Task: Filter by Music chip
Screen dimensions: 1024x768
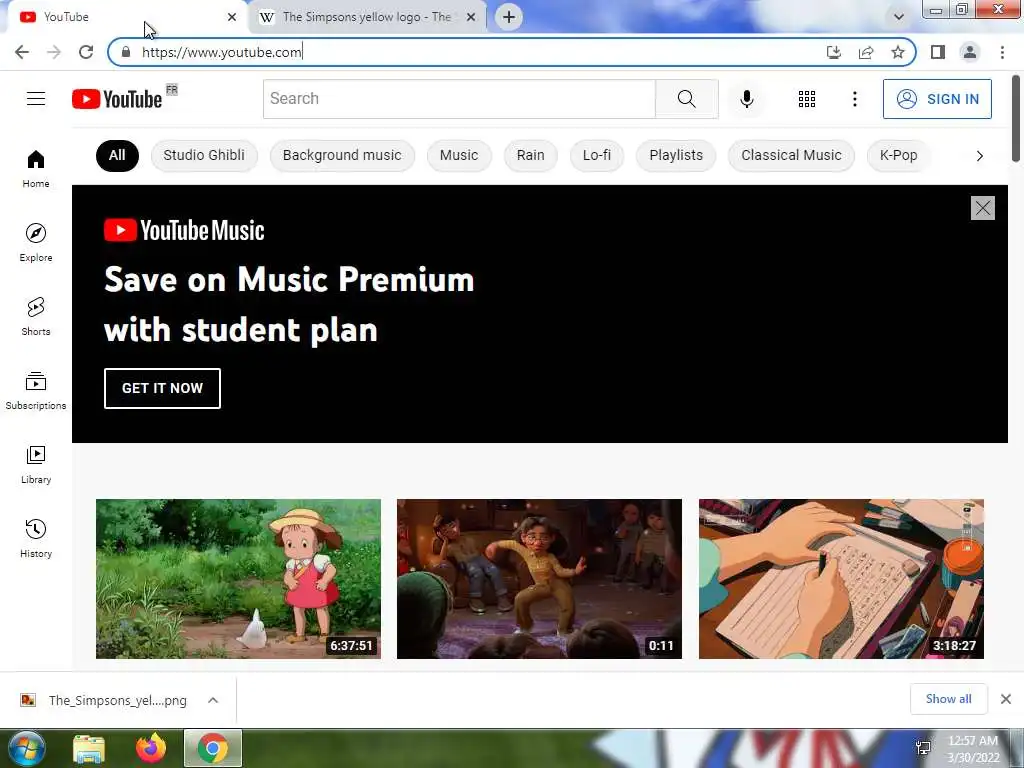Action: [x=458, y=155]
